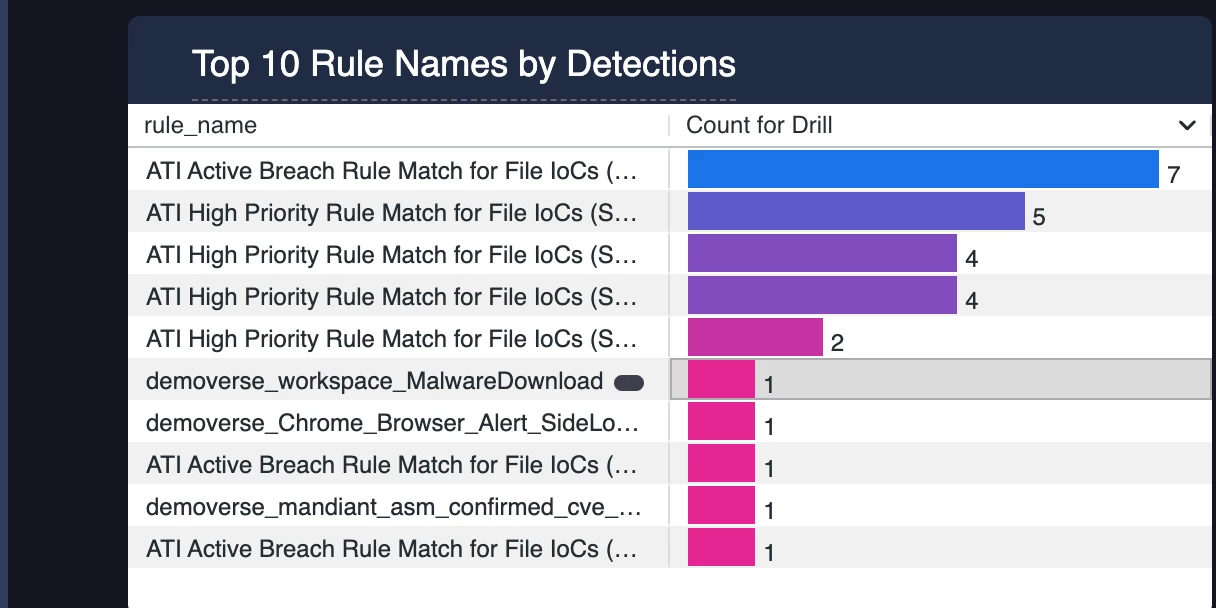Click the pink bar in the demoverse_Chrome_Browser_Alert row
1216x608 pixels.
coord(721,421)
